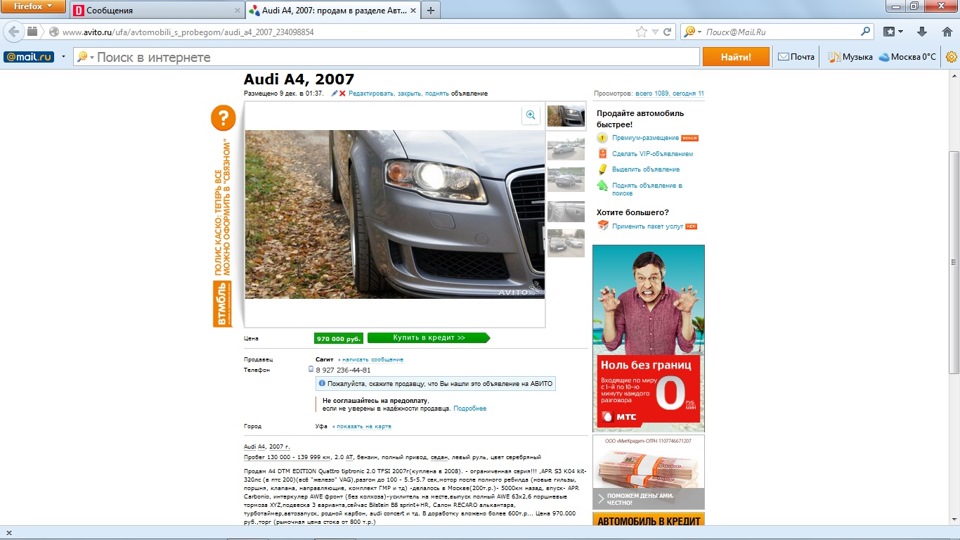This screenshot has height=540, width=960.
Task: Reload the page with the refresh icon
Action: (x=667, y=32)
